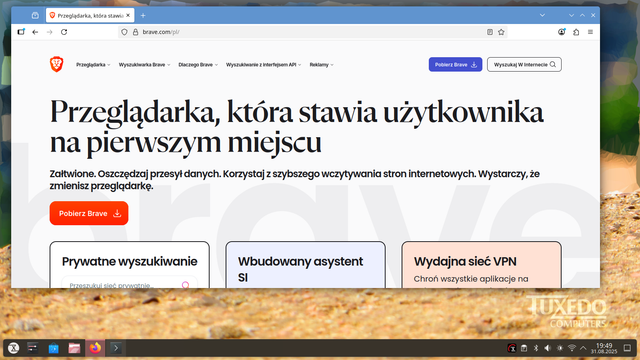
Task: Click orange Pobierz Brave download button
Action: pyautogui.click(x=89, y=213)
